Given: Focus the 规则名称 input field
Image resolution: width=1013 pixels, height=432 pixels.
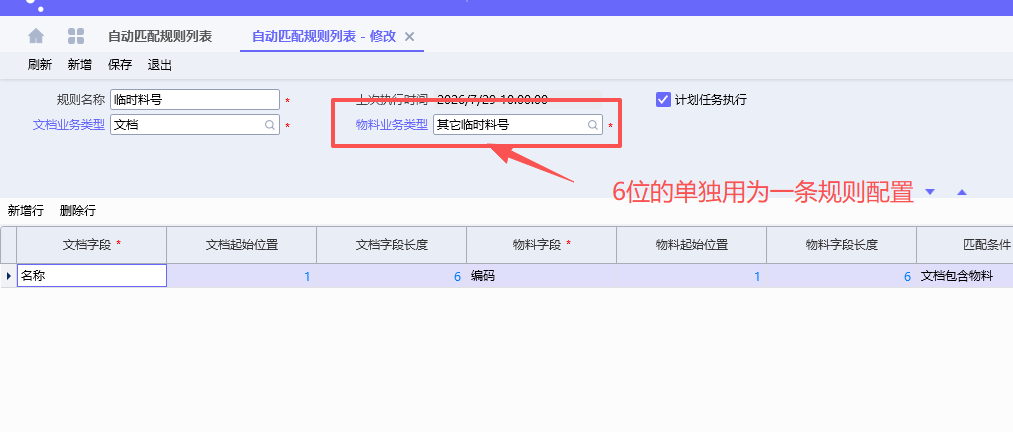Looking at the screenshot, I should coord(195,99).
